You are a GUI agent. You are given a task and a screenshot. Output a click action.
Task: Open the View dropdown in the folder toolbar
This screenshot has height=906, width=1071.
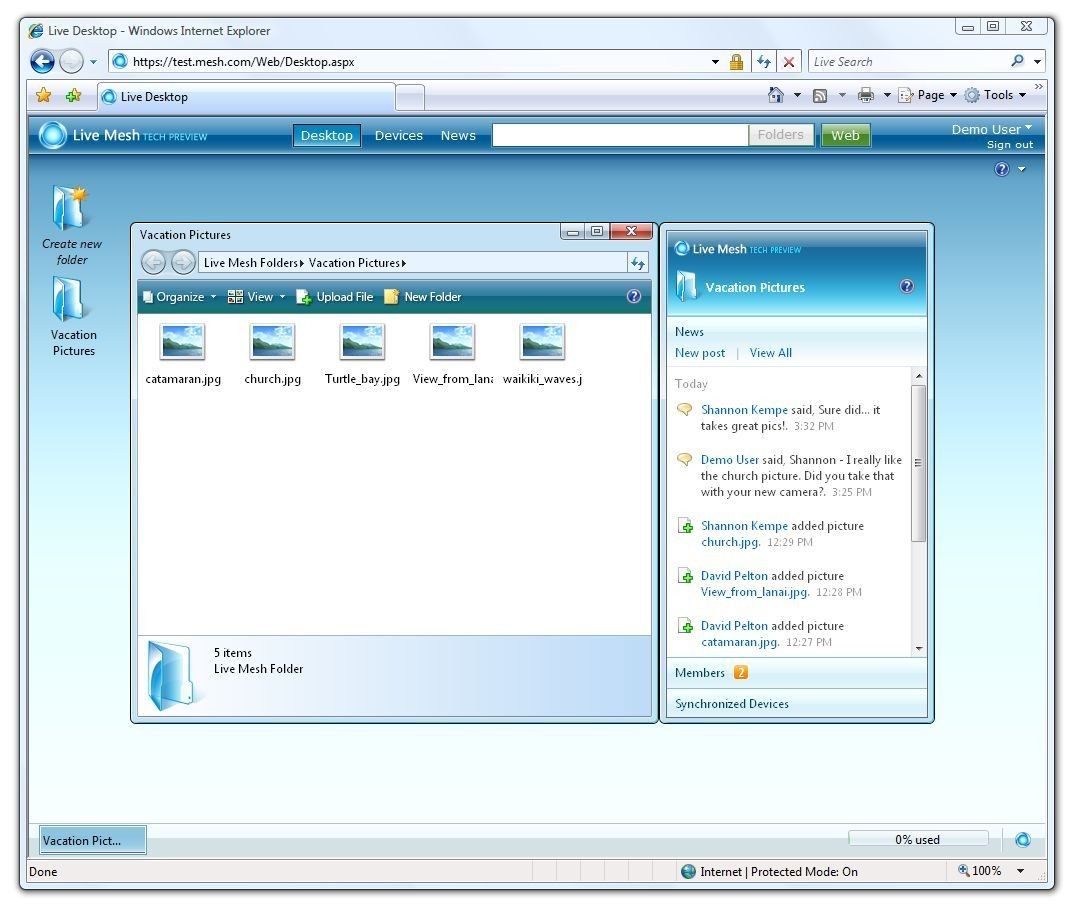tap(258, 296)
